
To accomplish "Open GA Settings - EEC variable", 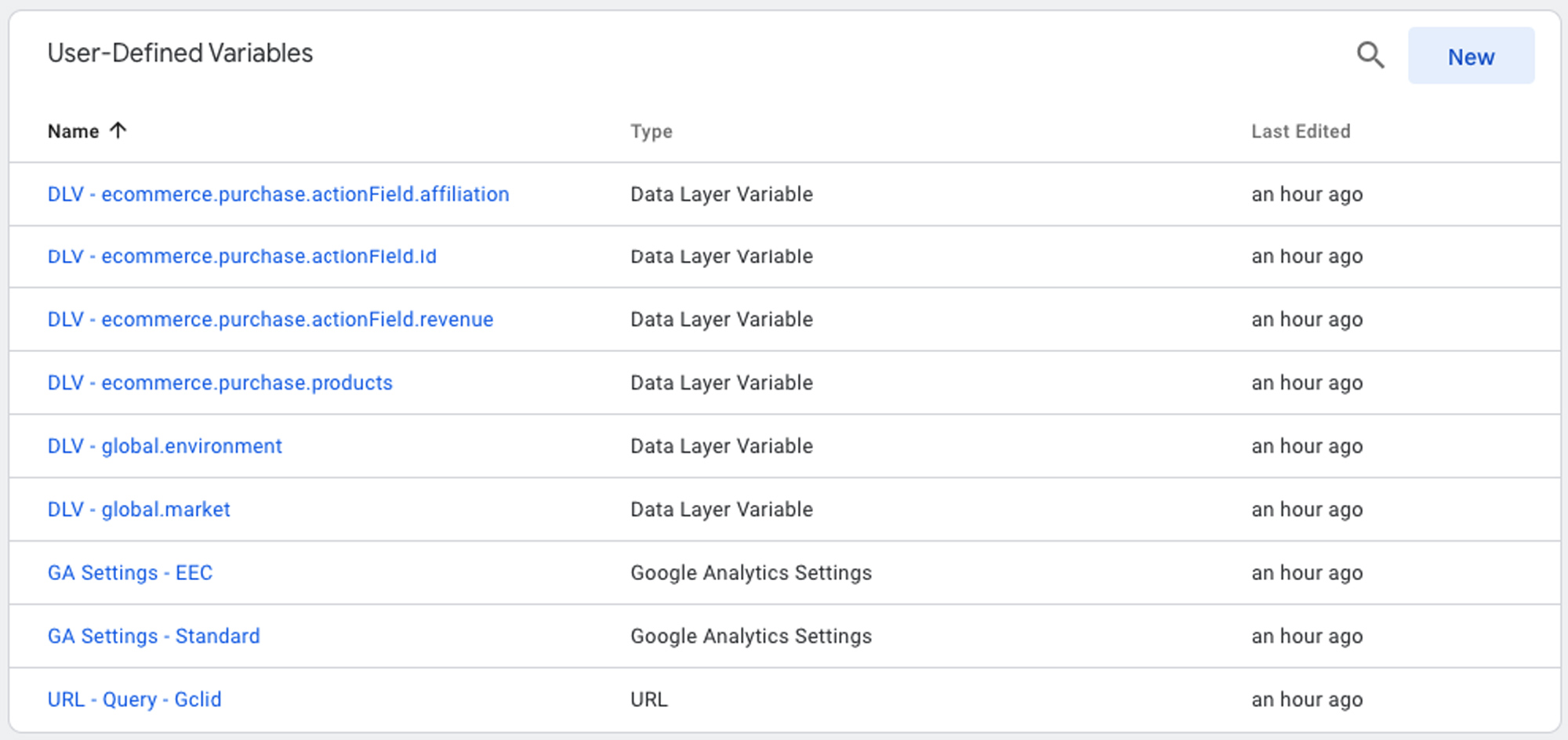I will pos(130,573).
